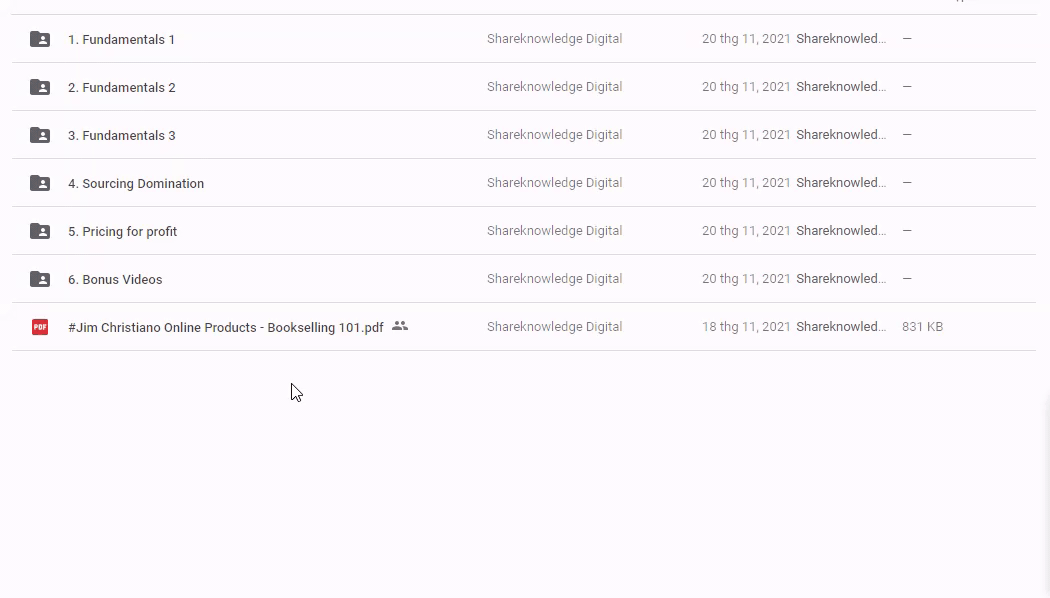This screenshot has height=598, width=1050.
Task: Click the Bonus Videos folder icon
Action: click(40, 279)
